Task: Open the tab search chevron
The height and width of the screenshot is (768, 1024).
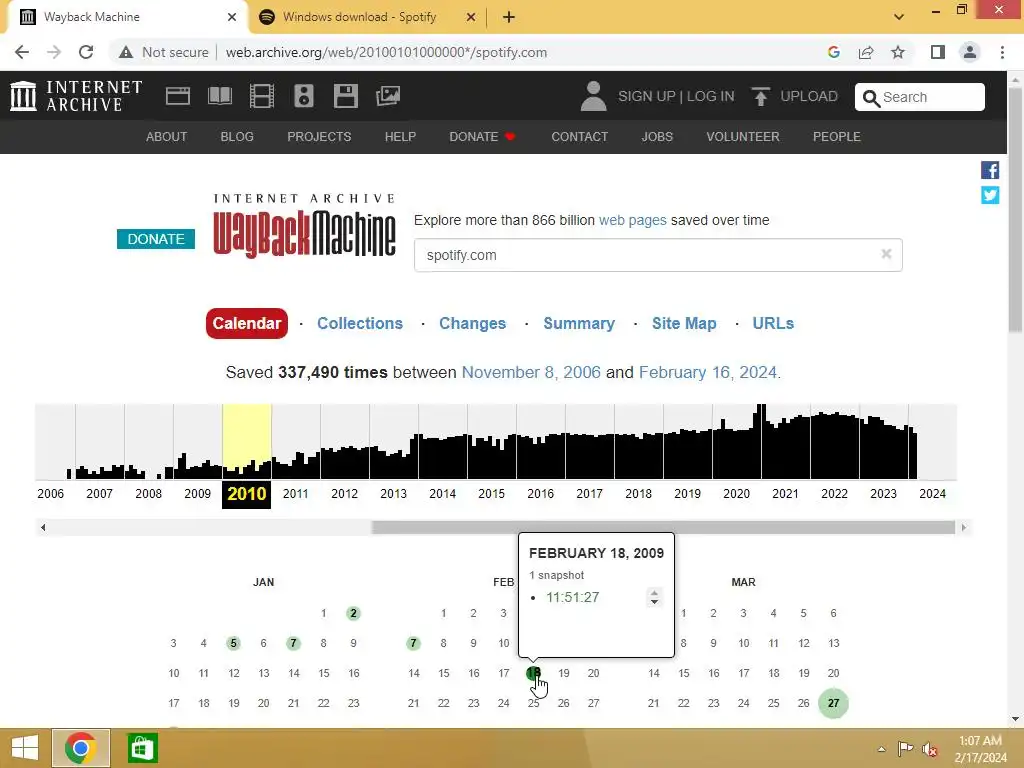Action: point(899,17)
